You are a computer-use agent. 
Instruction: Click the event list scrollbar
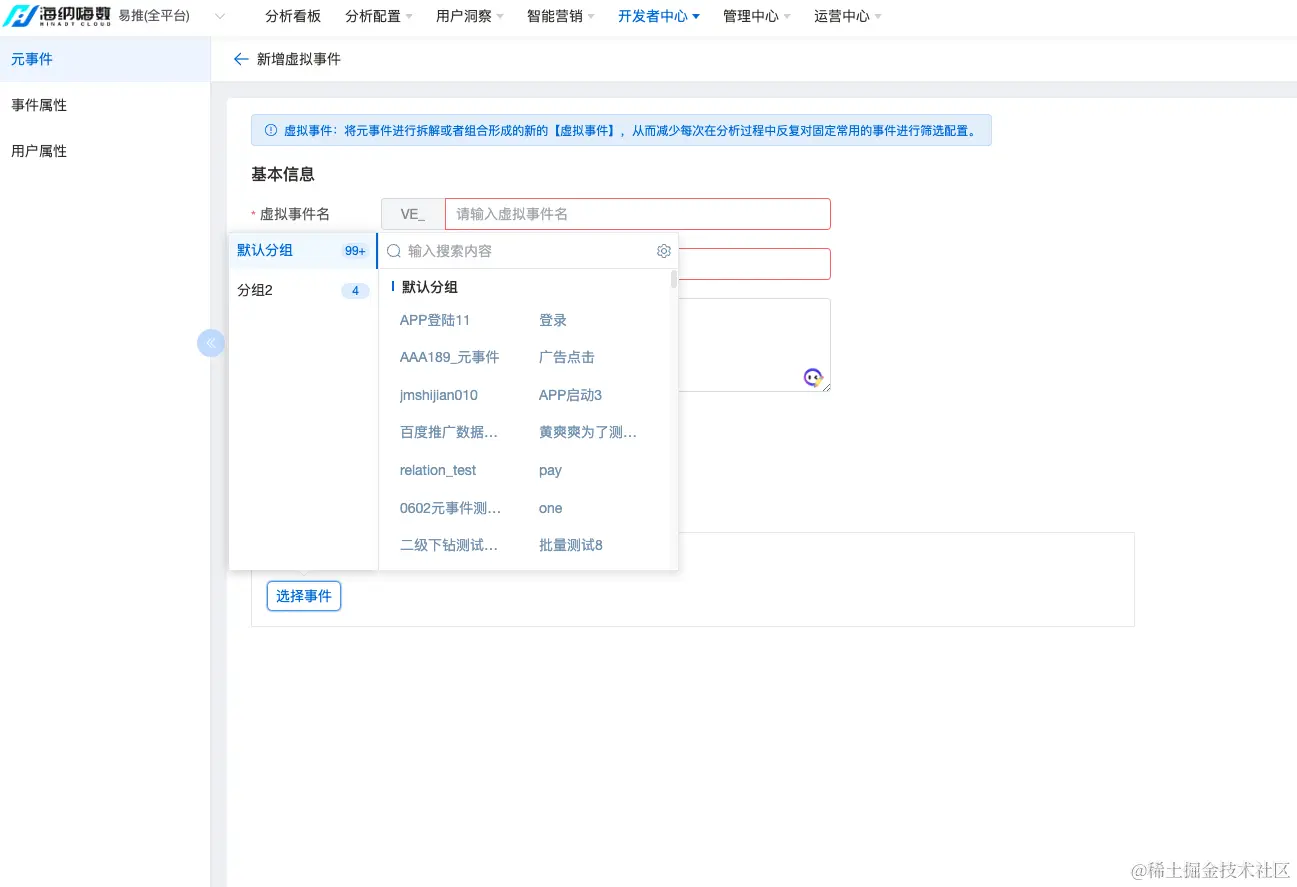pyautogui.click(x=674, y=279)
